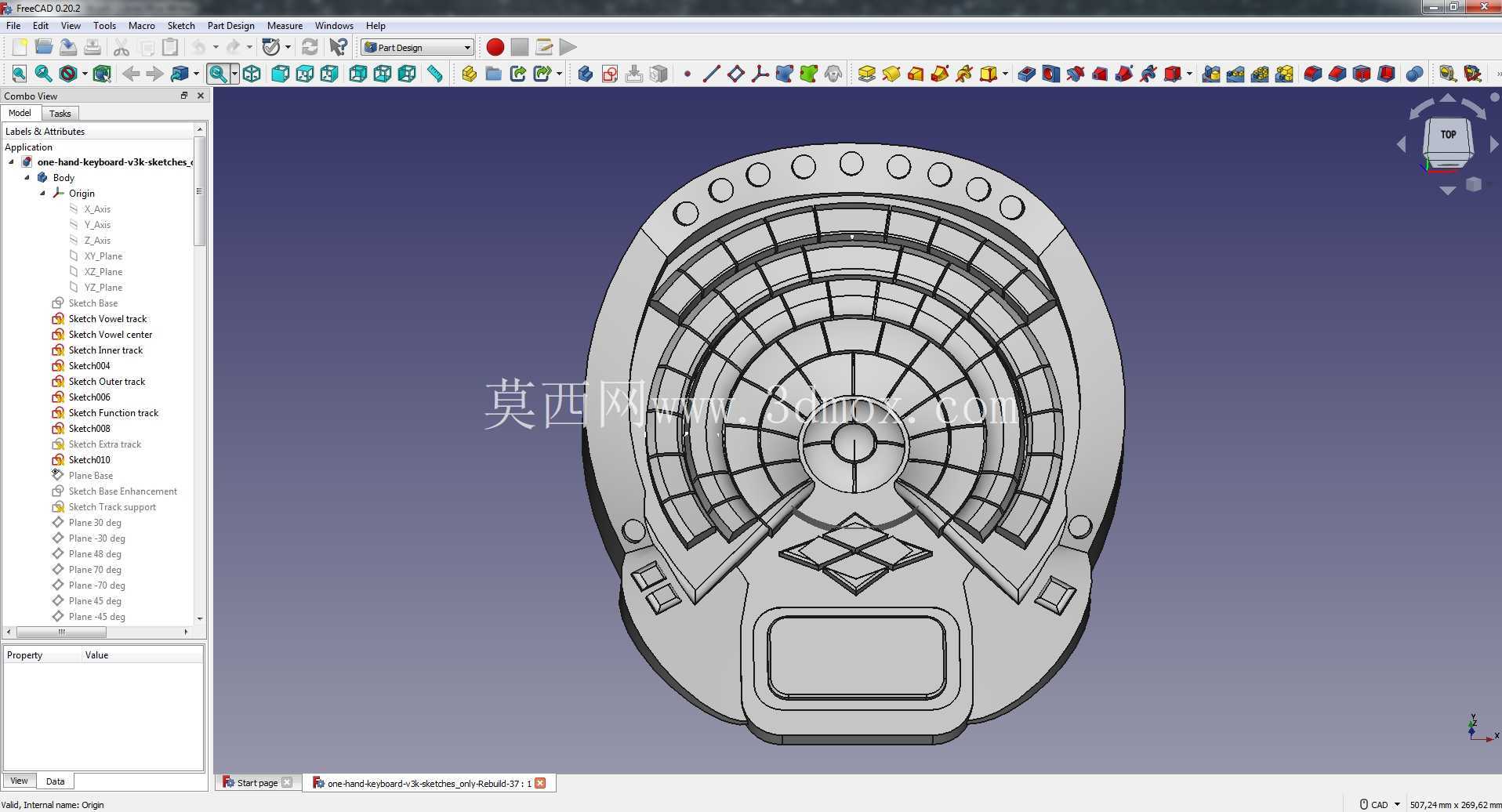Set the Isometric view
1502x812 pixels.
tap(252, 74)
